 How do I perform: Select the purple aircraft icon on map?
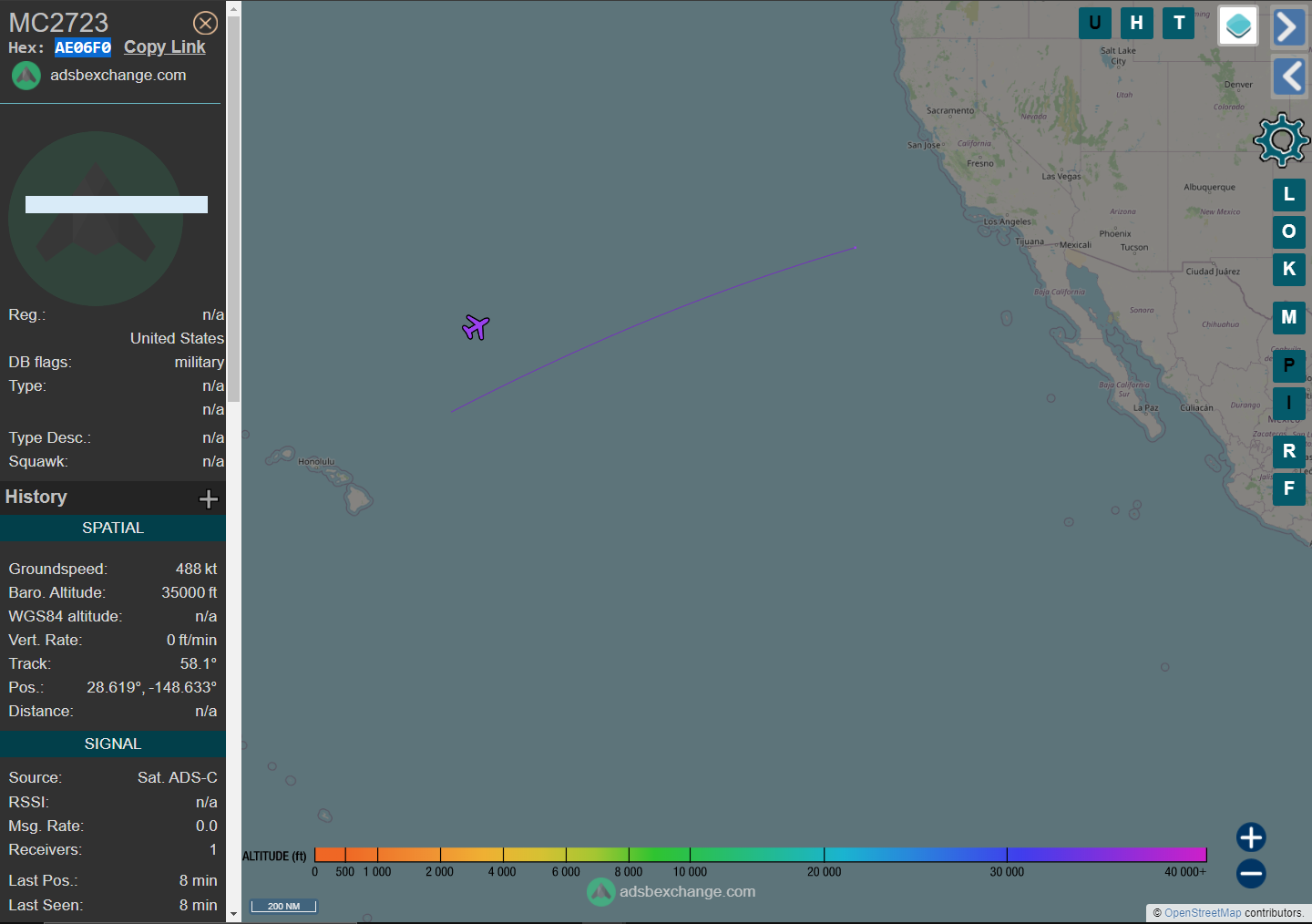(476, 326)
